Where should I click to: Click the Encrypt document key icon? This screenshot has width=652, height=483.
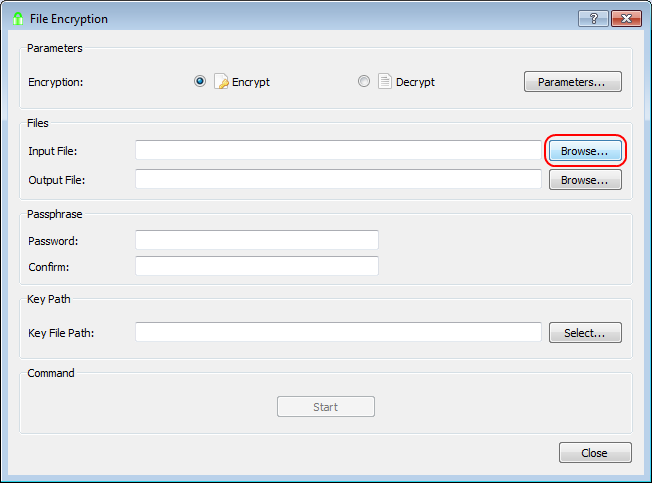click(221, 81)
